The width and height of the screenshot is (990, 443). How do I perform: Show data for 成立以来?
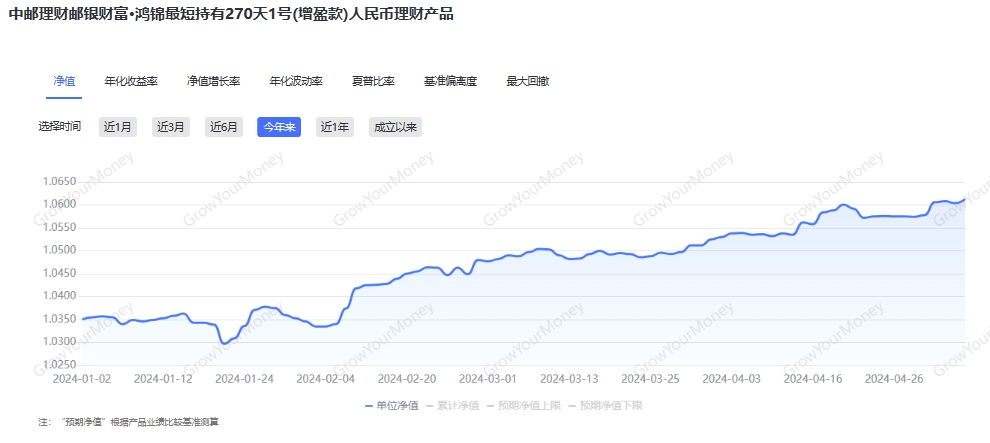[395, 127]
